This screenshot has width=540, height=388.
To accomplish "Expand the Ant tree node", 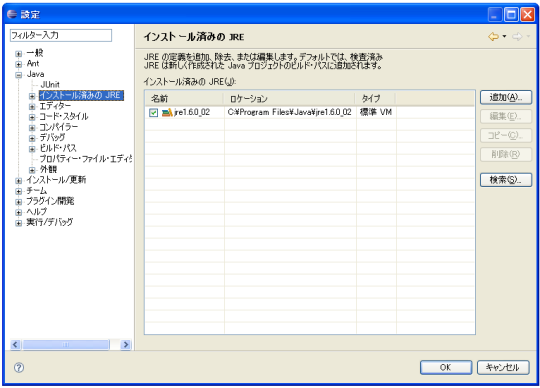I will 19,64.
